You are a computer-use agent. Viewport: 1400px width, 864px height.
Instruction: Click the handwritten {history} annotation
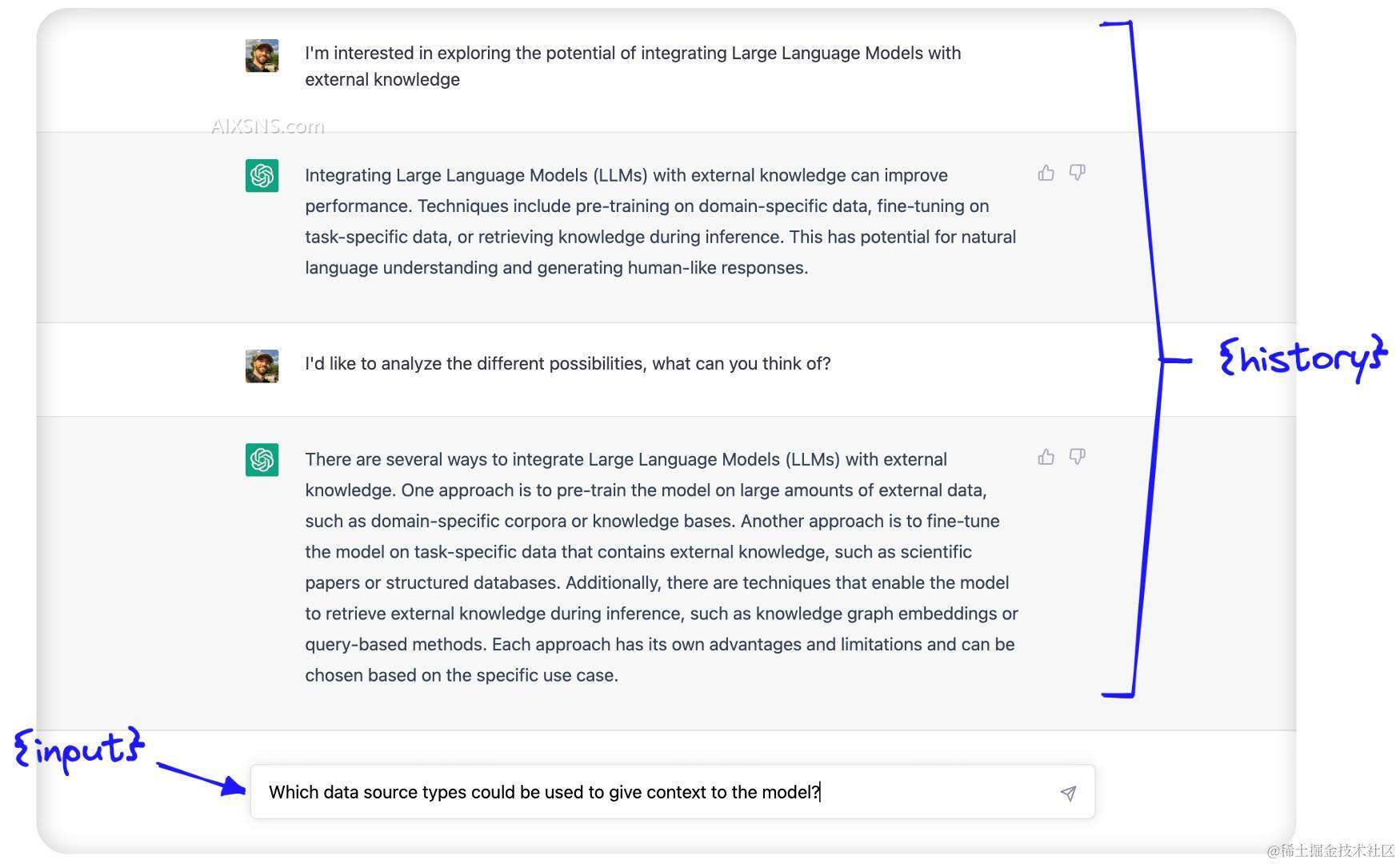[x=1302, y=358]
